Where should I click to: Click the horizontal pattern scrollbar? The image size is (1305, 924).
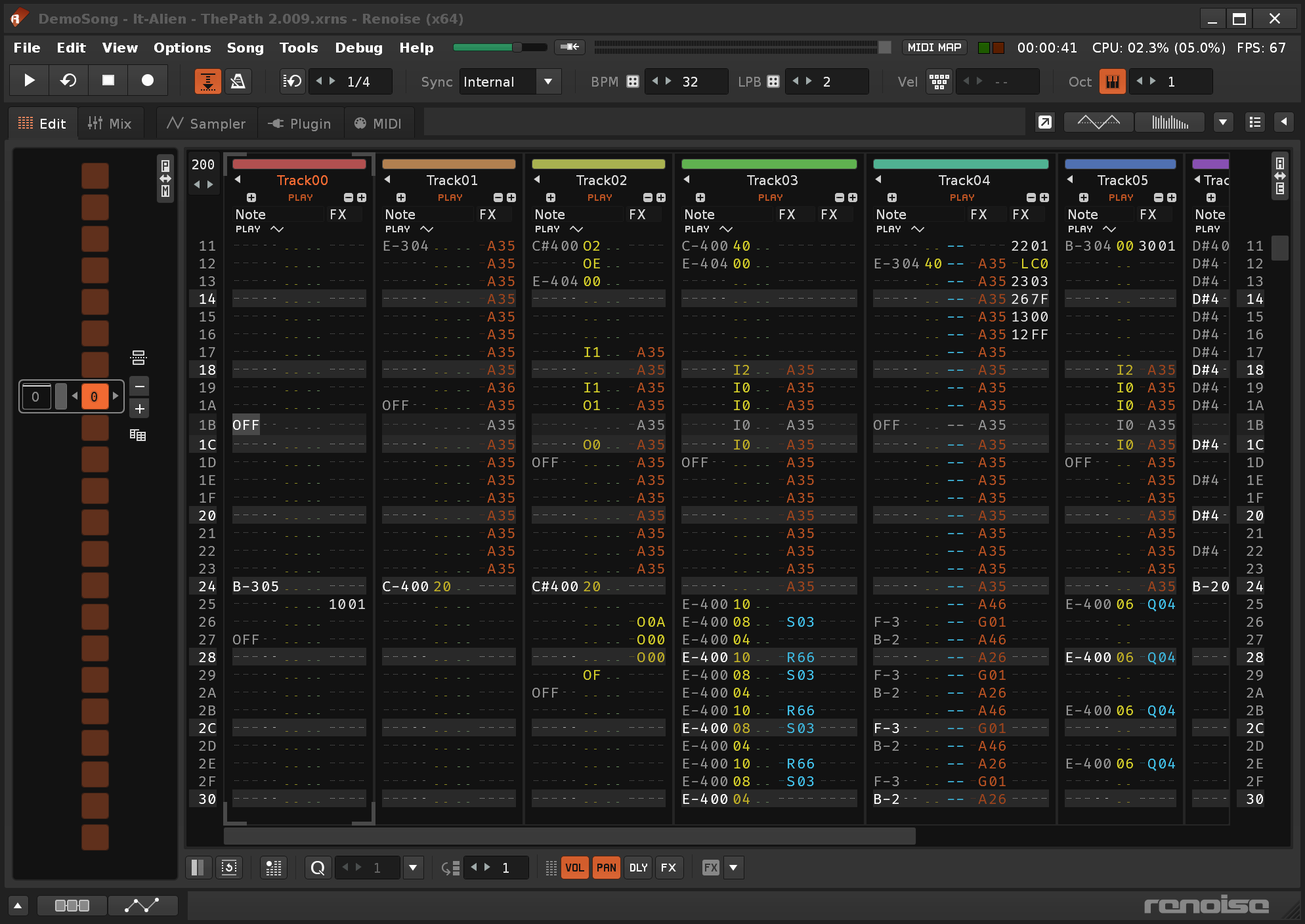click(x=569, y=835)
